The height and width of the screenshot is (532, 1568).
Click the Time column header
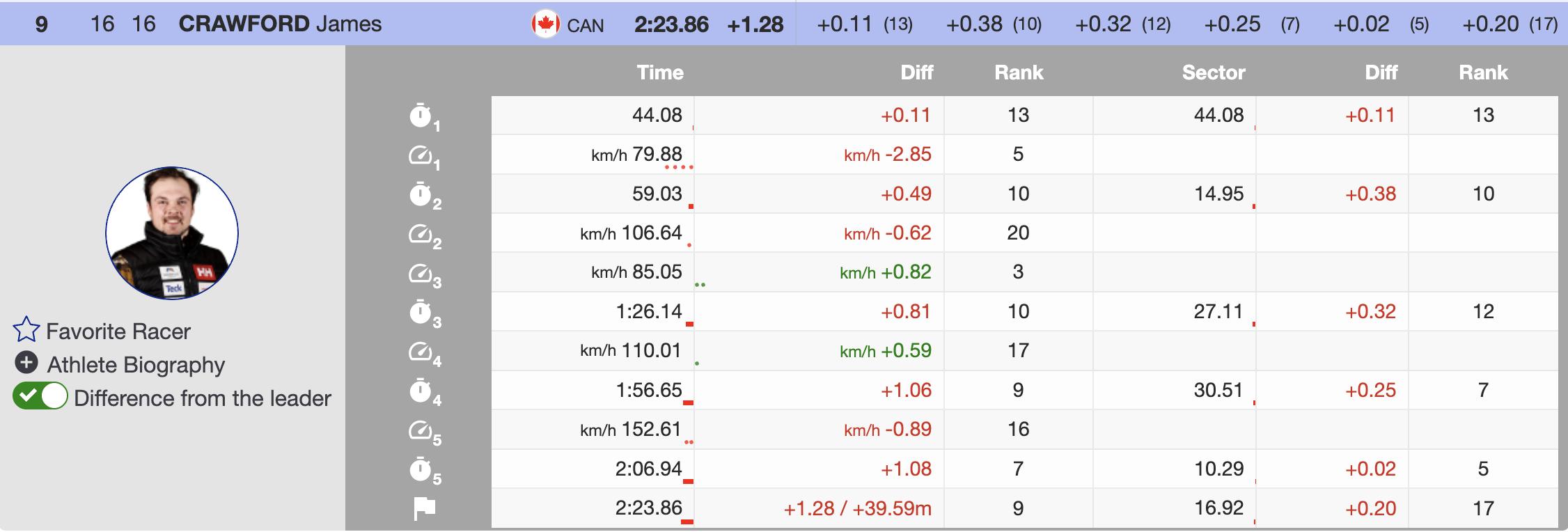(659, 72)
